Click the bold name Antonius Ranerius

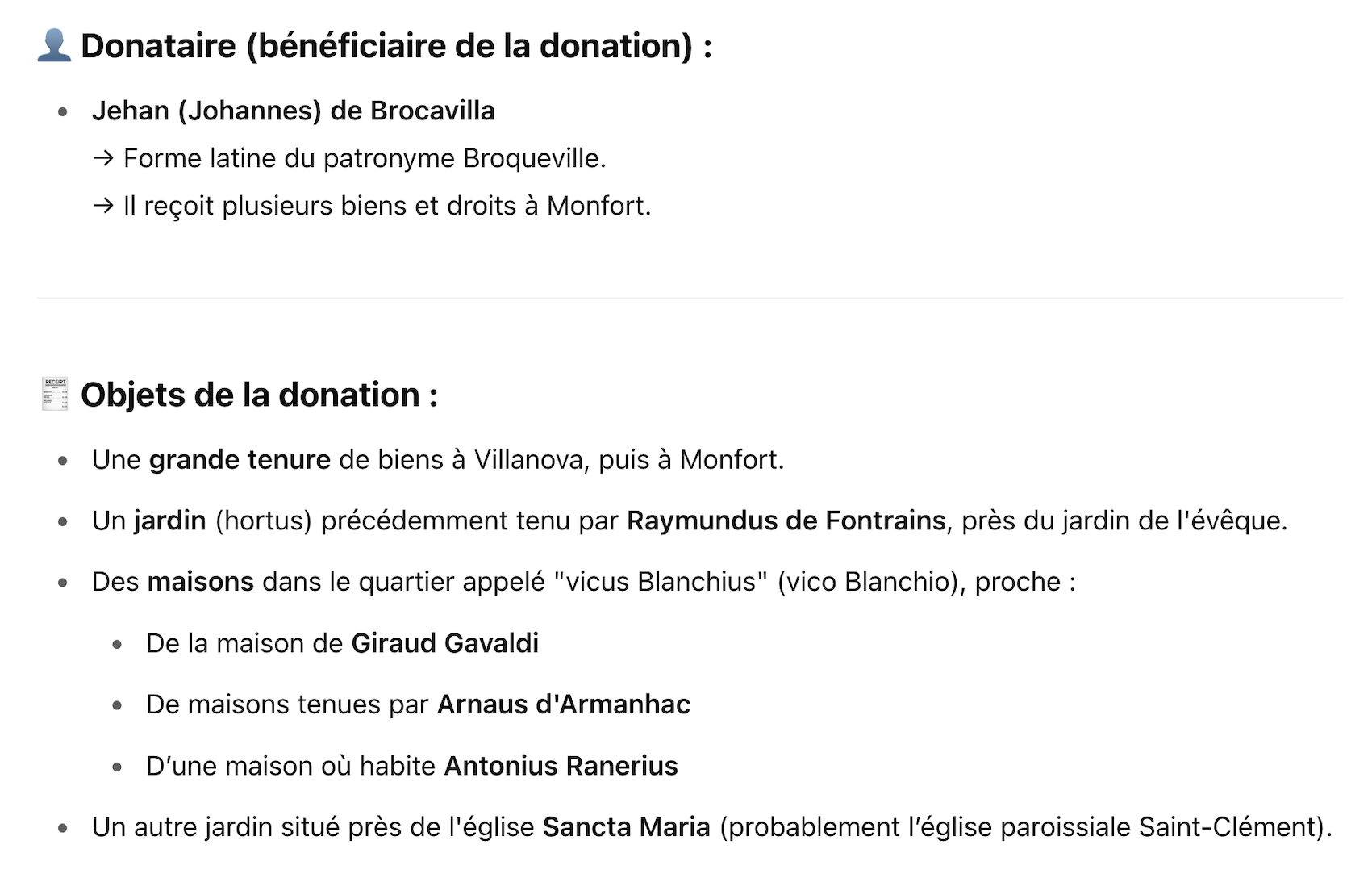(x=561, y=766)
